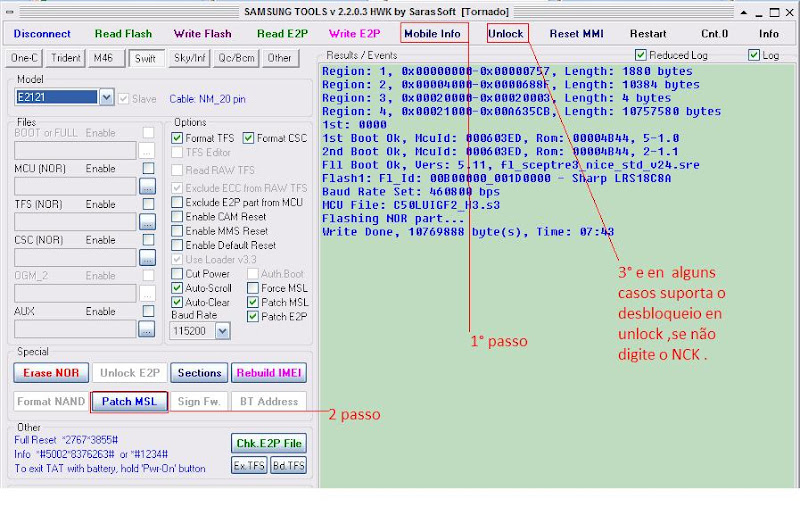
Task: Click the title bar menu icon at left
Action: point(10,12)
